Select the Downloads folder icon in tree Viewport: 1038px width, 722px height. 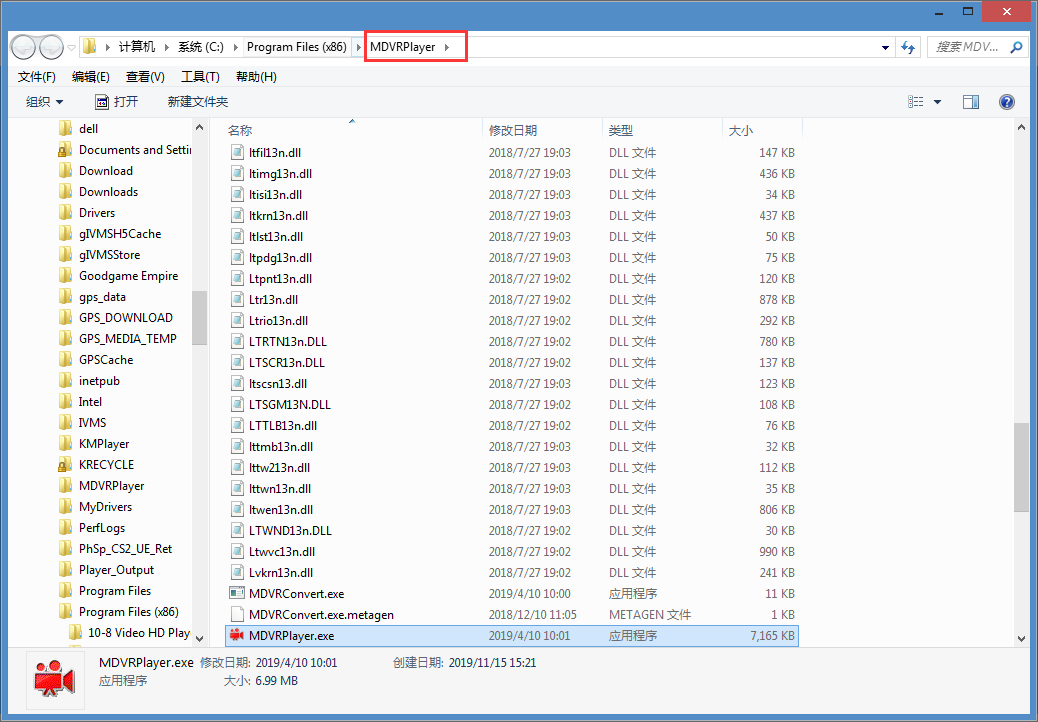66,192
